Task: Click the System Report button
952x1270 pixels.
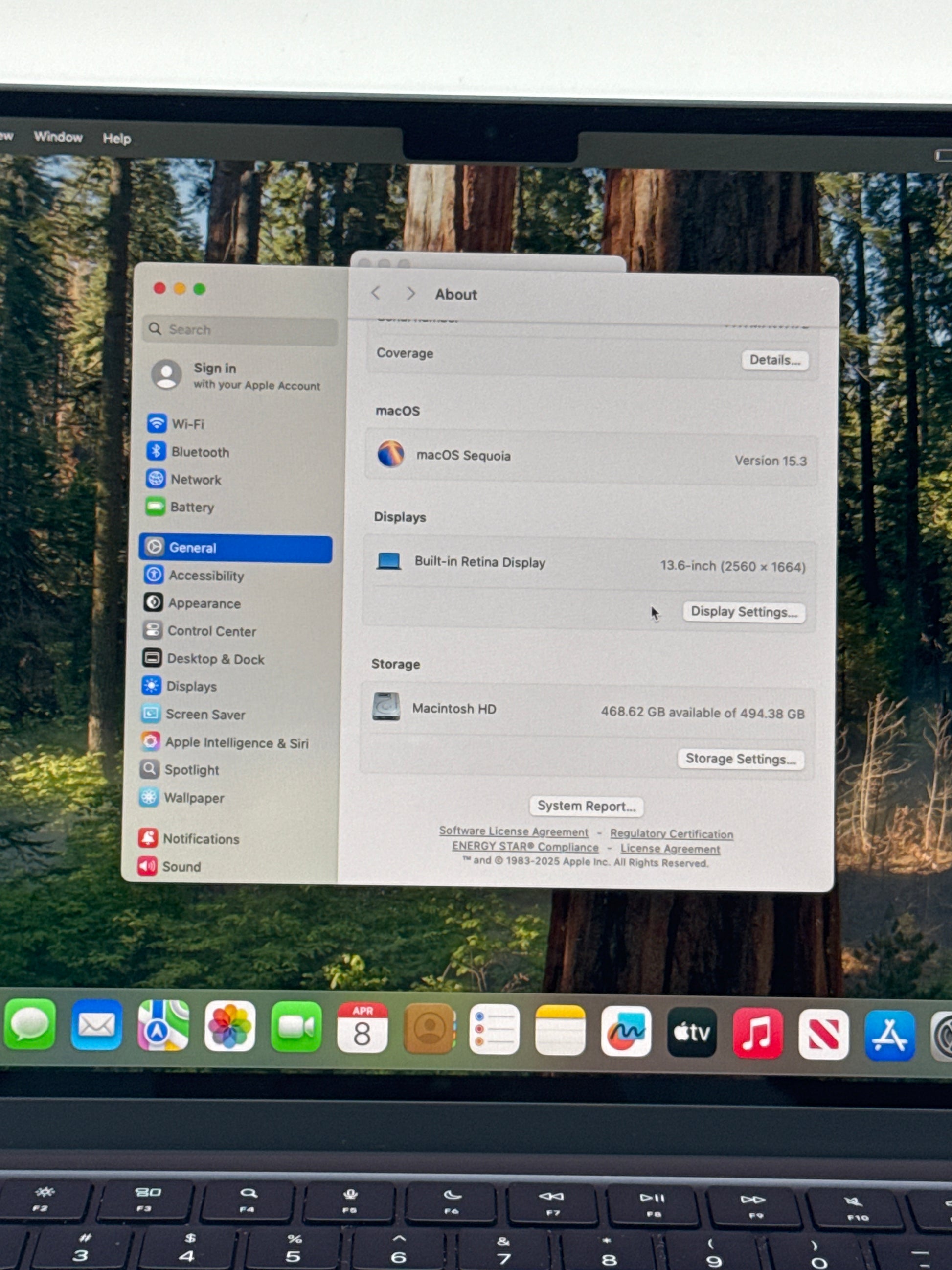Action: tap(585, 806)
